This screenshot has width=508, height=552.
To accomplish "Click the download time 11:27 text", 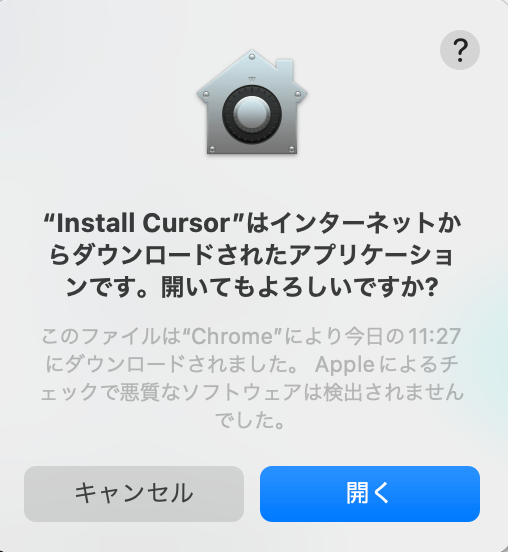I will click(434, 336).
